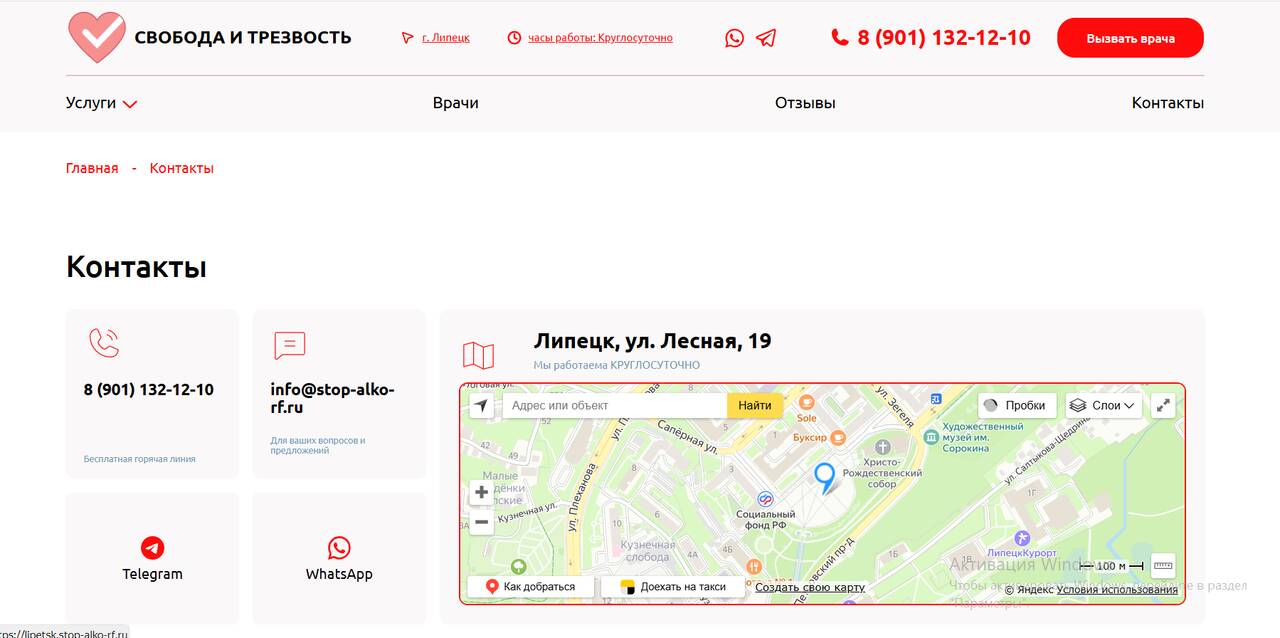Open the Отзывы menu item

click(805, 103)
